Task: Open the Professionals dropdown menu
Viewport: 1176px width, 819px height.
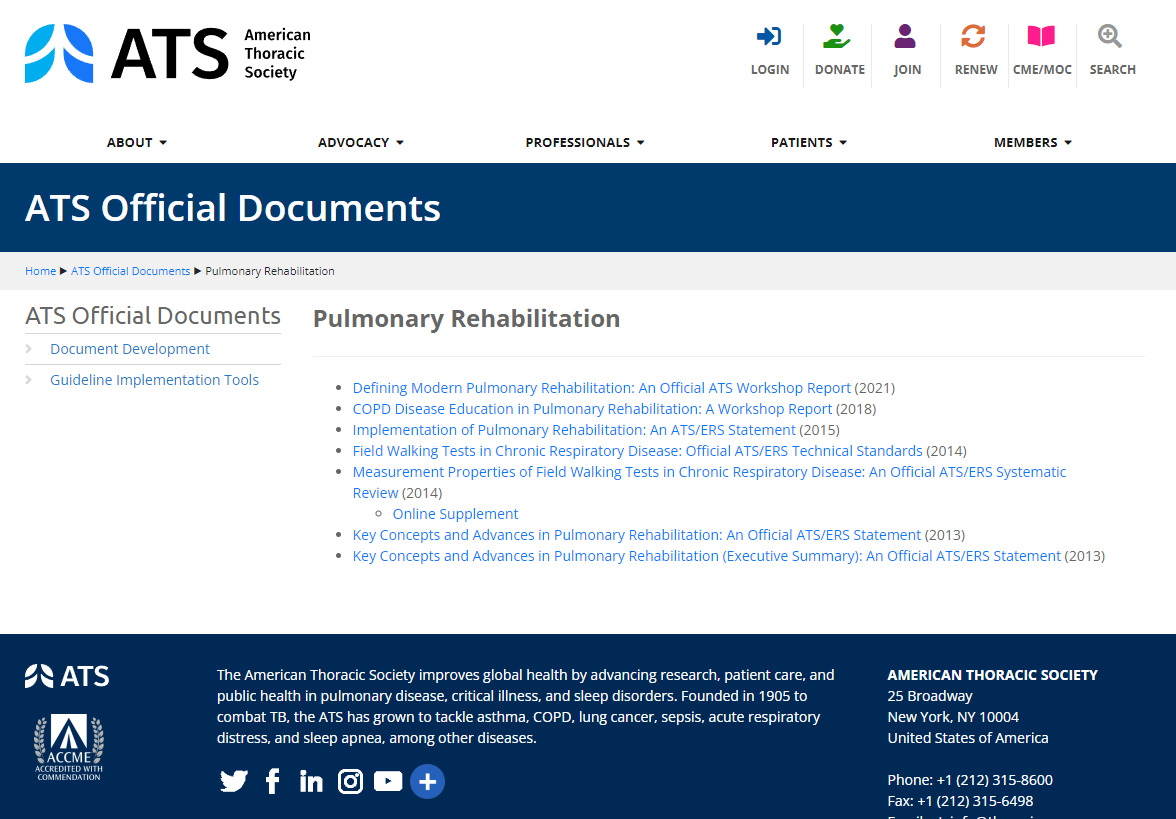Action: (x=585, y=143)
